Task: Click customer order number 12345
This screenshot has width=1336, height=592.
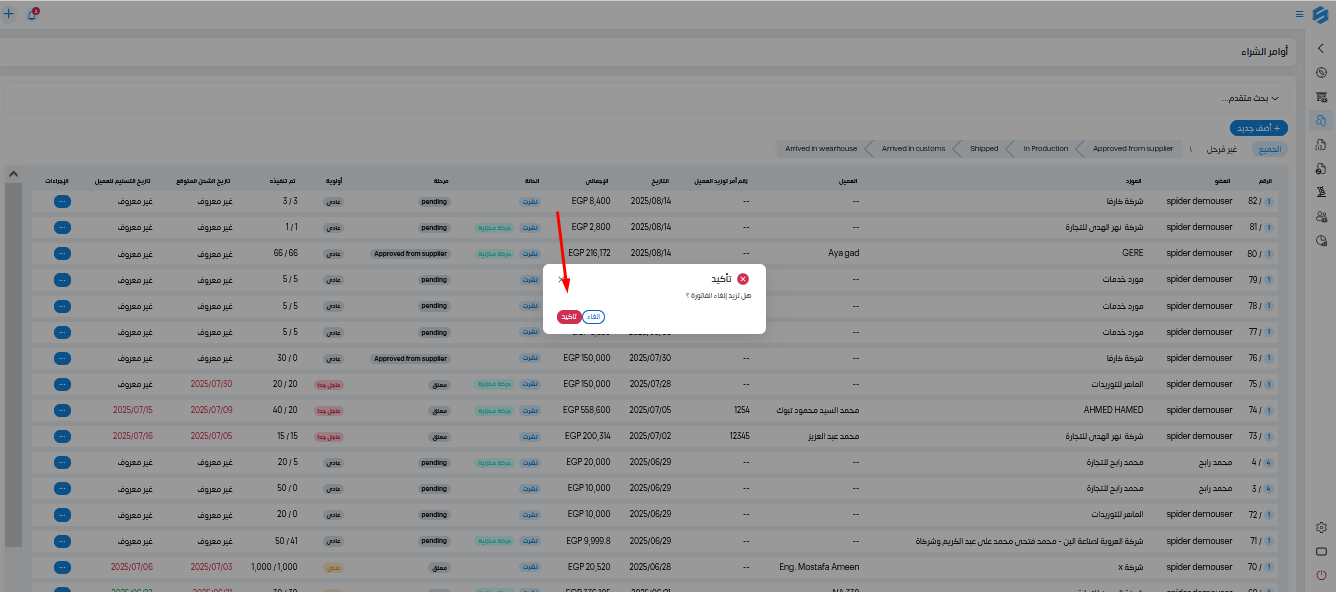Action: coord(739,436)
